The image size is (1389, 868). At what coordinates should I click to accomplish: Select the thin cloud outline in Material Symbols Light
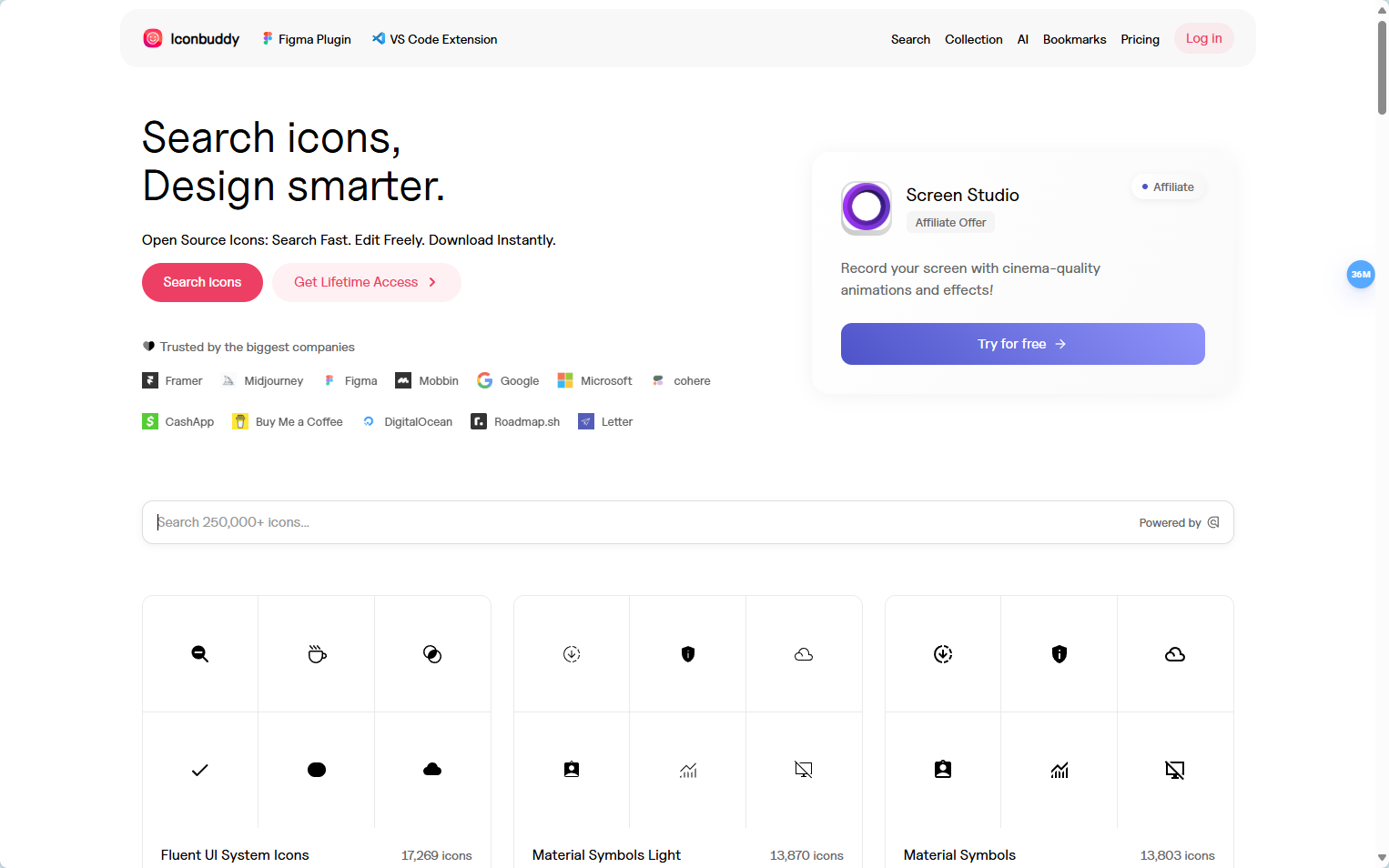[x=804, y=654]
